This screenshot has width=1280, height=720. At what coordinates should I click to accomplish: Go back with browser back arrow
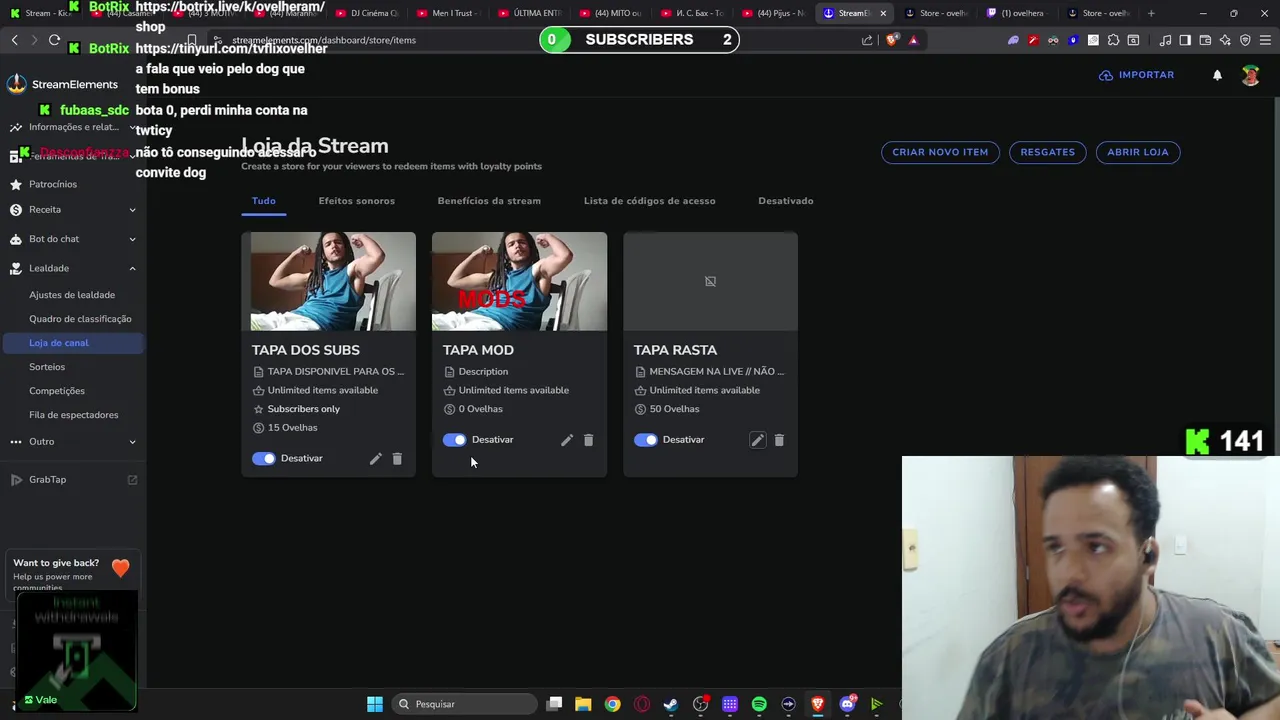coord(14,40)
